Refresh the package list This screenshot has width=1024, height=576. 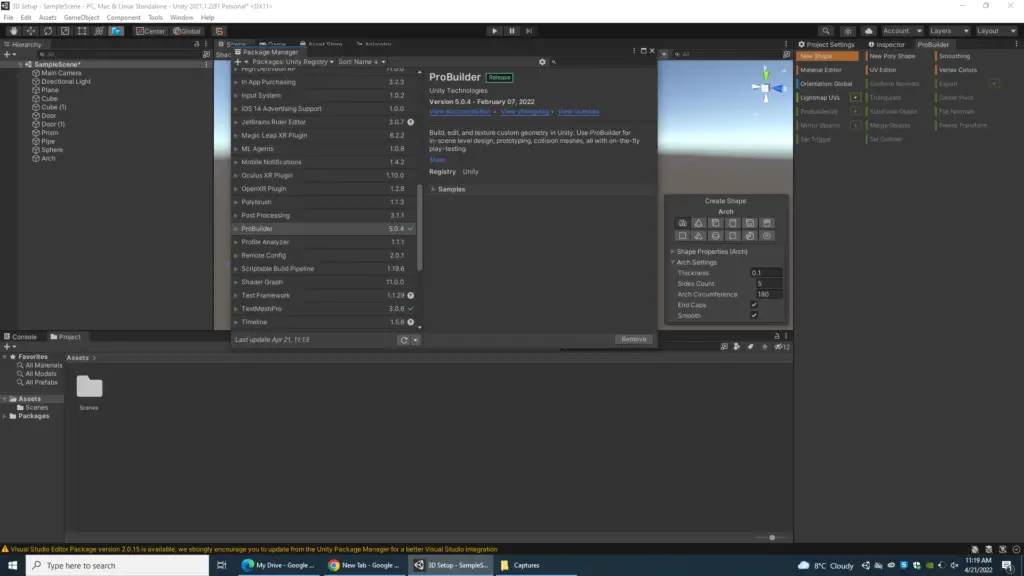[x=403, y=340]
